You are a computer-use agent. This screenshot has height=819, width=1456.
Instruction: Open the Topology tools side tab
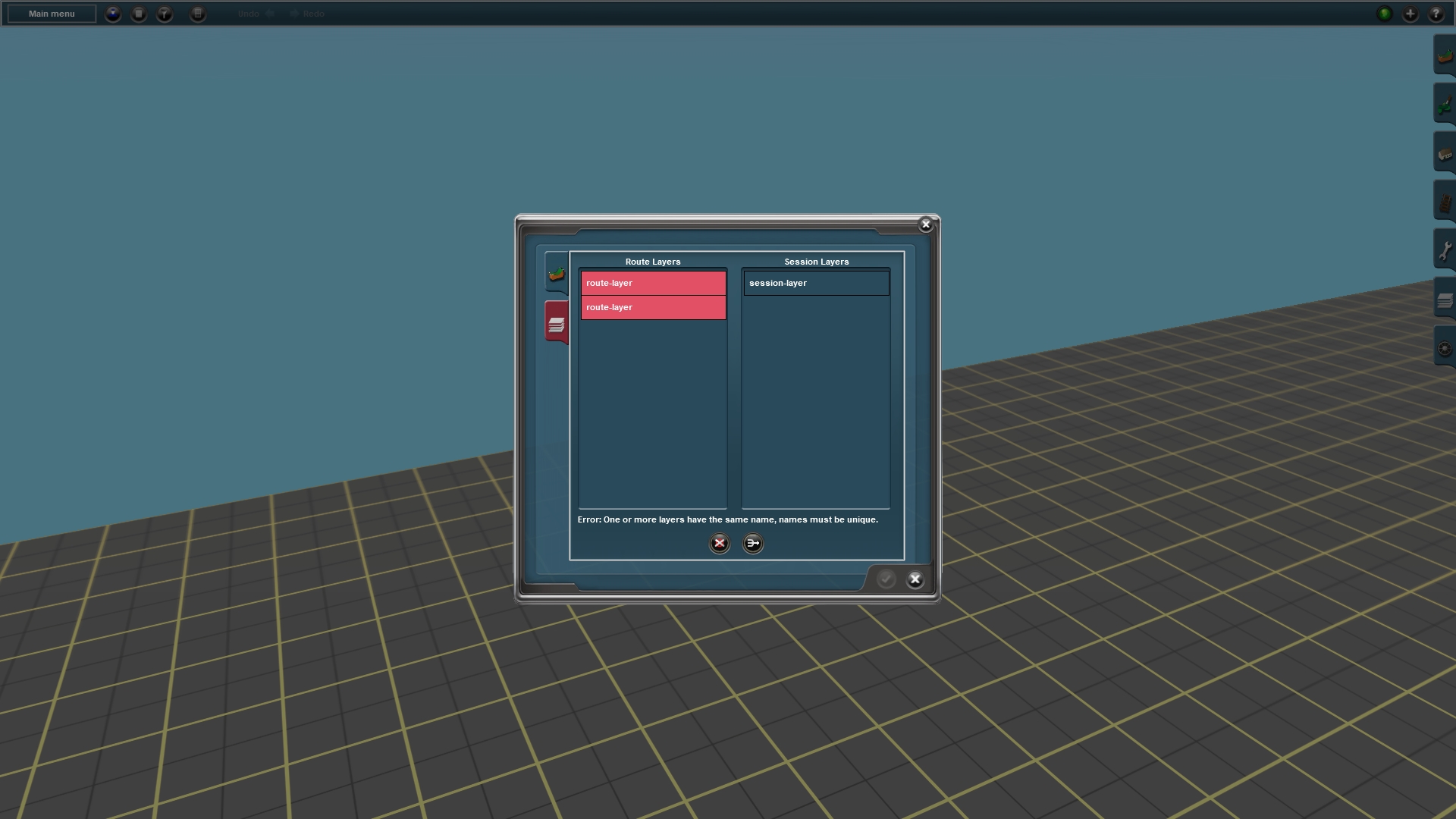1444,56
